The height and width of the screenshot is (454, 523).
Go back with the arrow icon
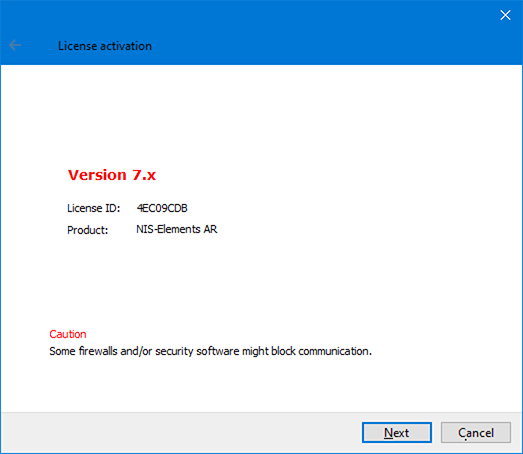[15, 45]
